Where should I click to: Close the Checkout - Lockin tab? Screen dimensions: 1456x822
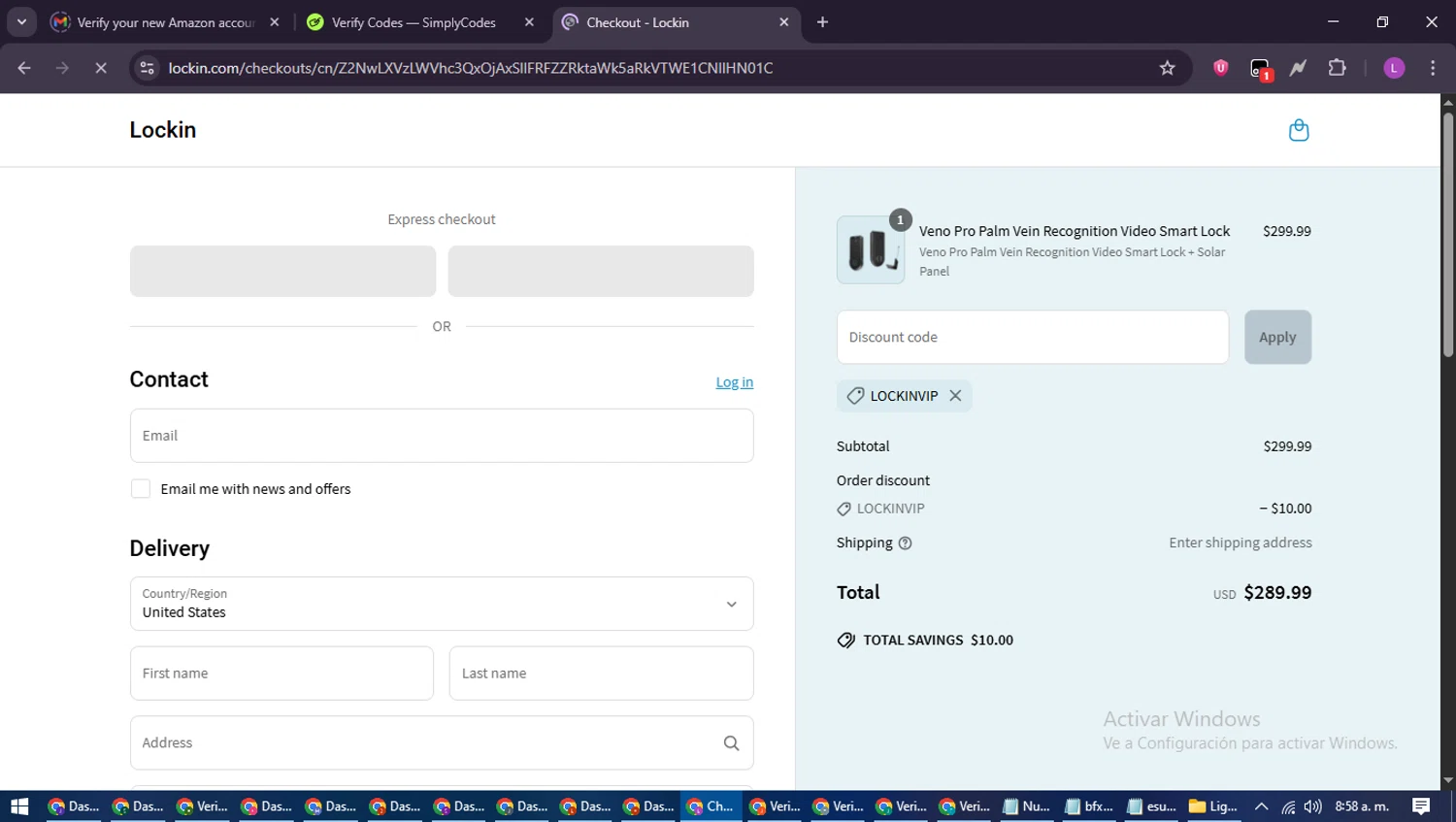coord(784,22)
